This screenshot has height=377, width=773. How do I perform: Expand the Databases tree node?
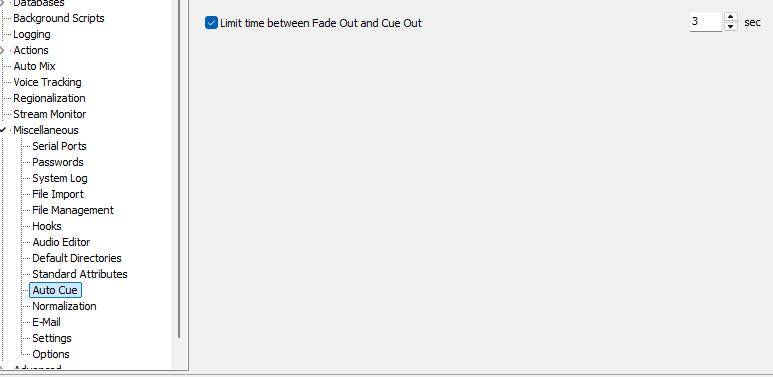coord(3,3)
